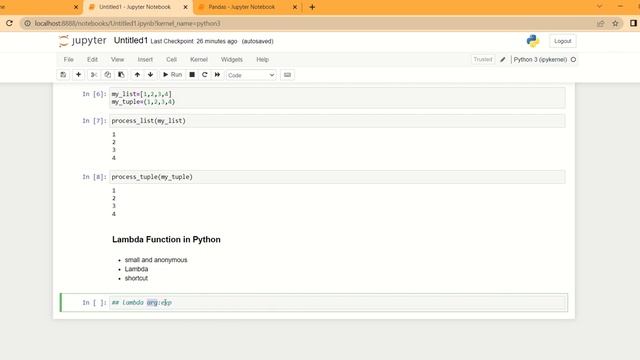Screen dimensions: 640x360
Task: View site information icon beside URL
Action: pyautogui.click(x=27, y=24)
